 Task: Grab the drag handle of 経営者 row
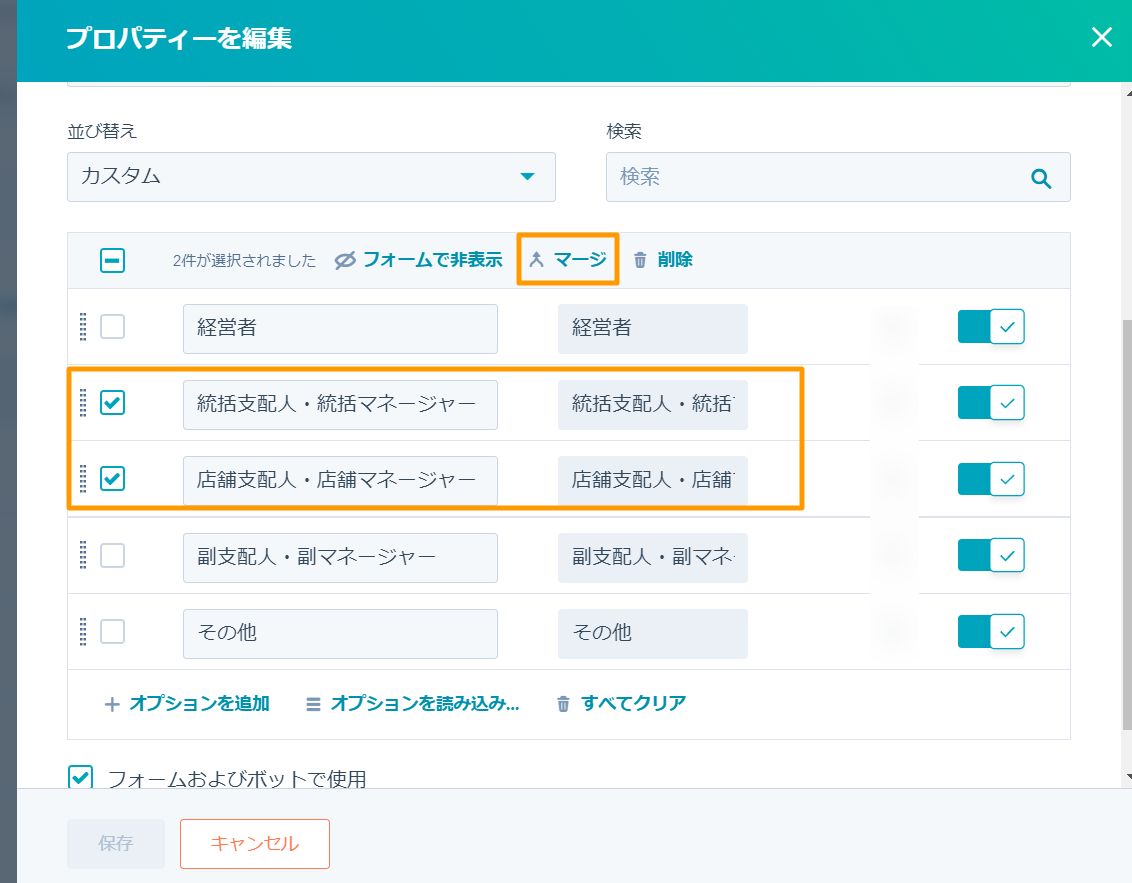(x=83, y=327)
